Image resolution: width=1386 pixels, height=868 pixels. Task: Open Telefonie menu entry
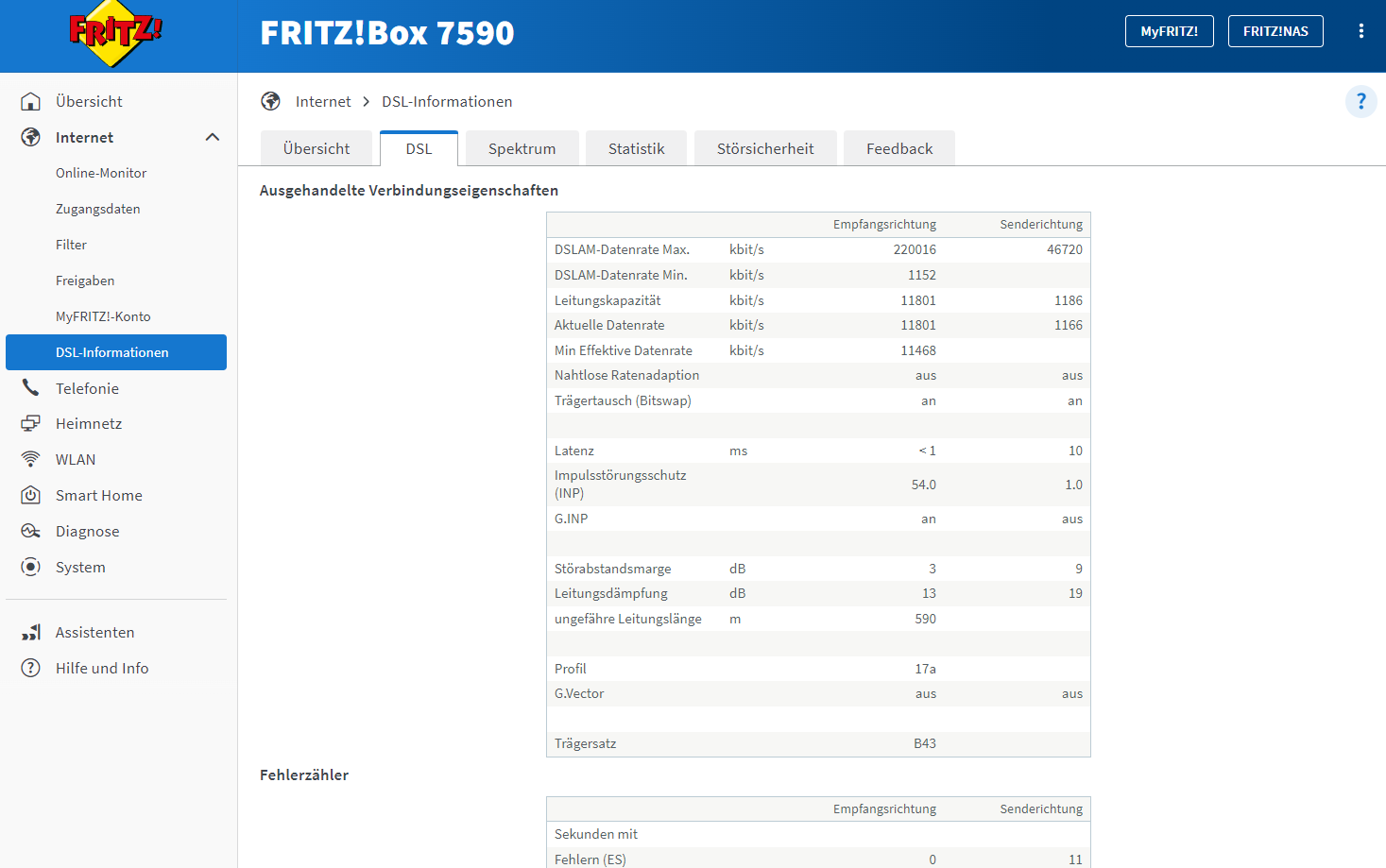click(x=87, y=388)
